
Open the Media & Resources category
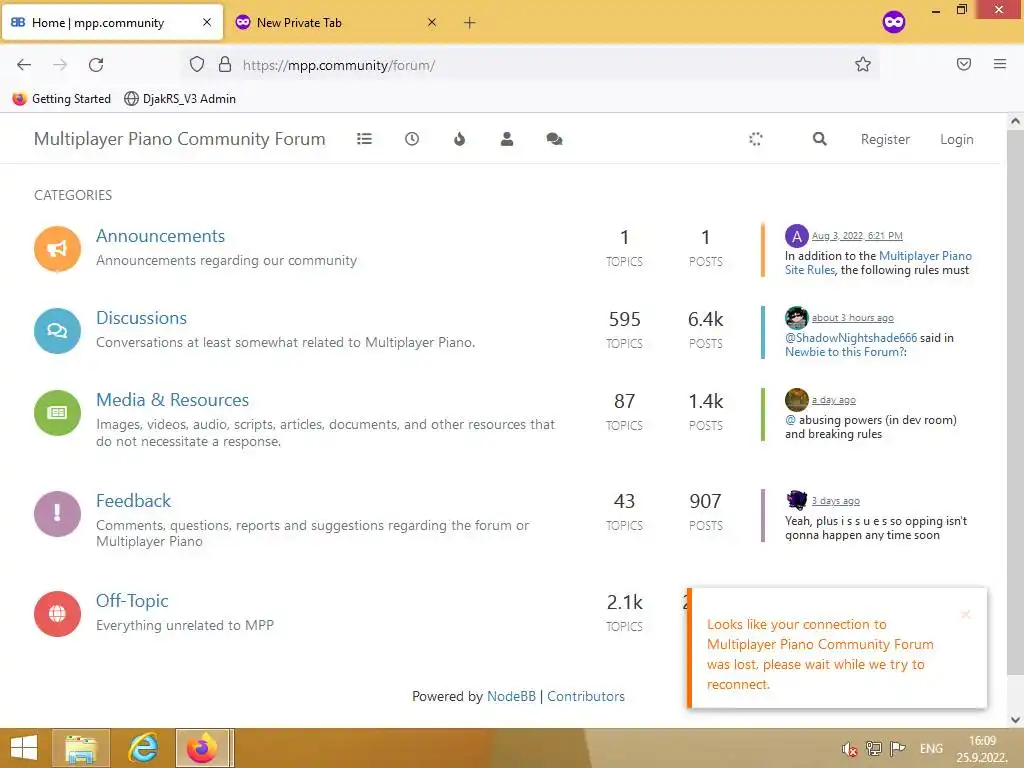172,400
